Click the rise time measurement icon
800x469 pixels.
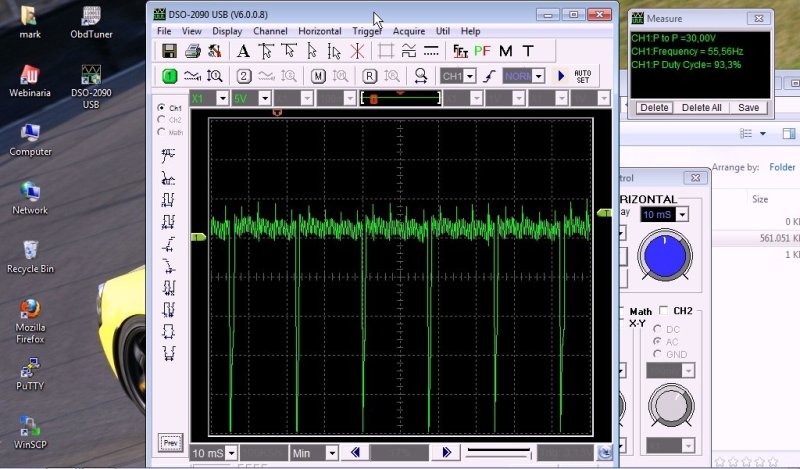pyautogui.click(x=168, y=244)
